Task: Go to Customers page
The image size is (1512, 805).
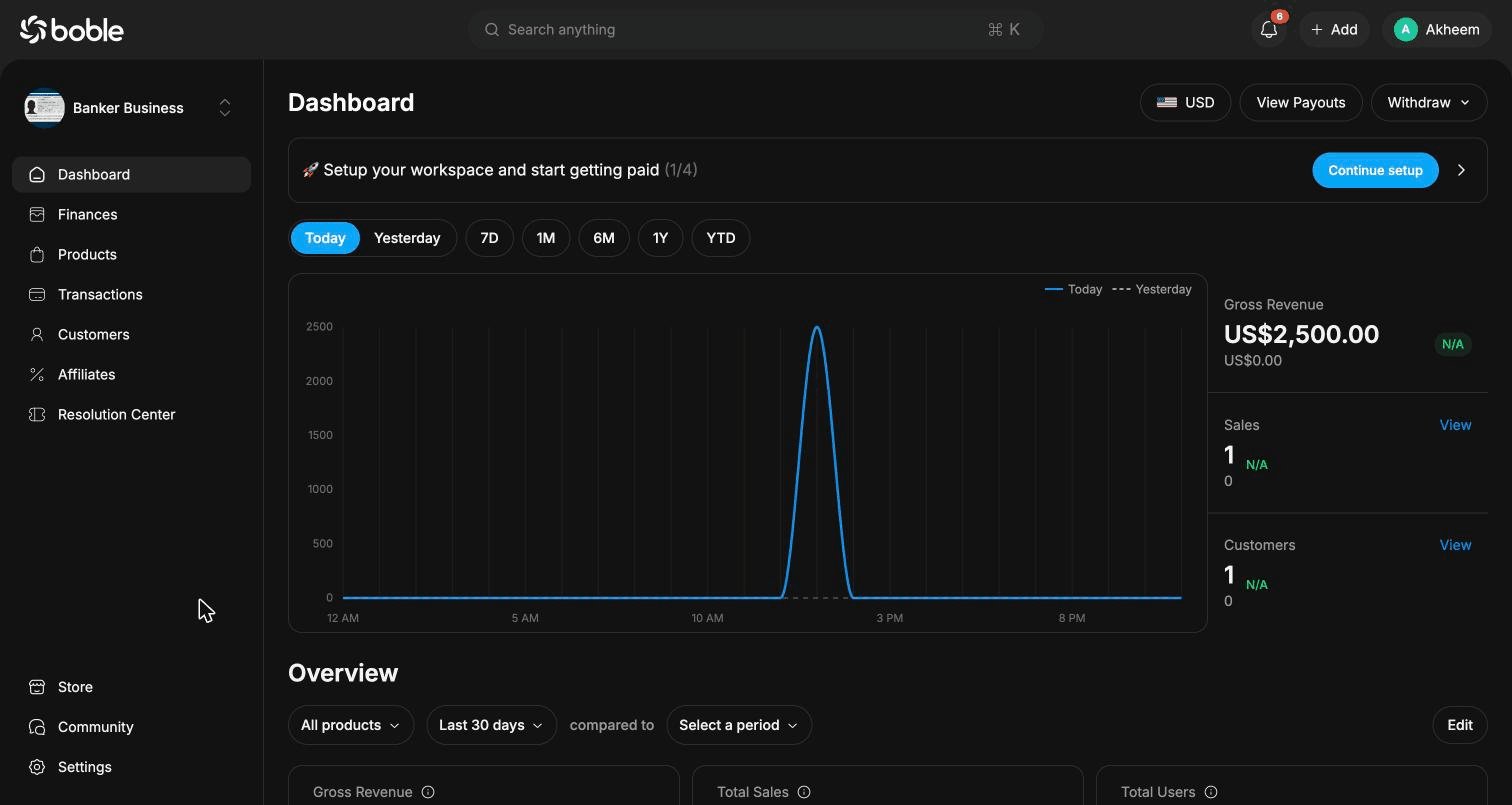Action: (131, 334)
